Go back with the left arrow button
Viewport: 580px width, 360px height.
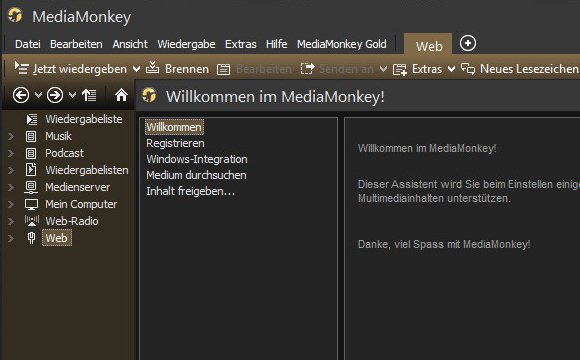tap(21, 95)
